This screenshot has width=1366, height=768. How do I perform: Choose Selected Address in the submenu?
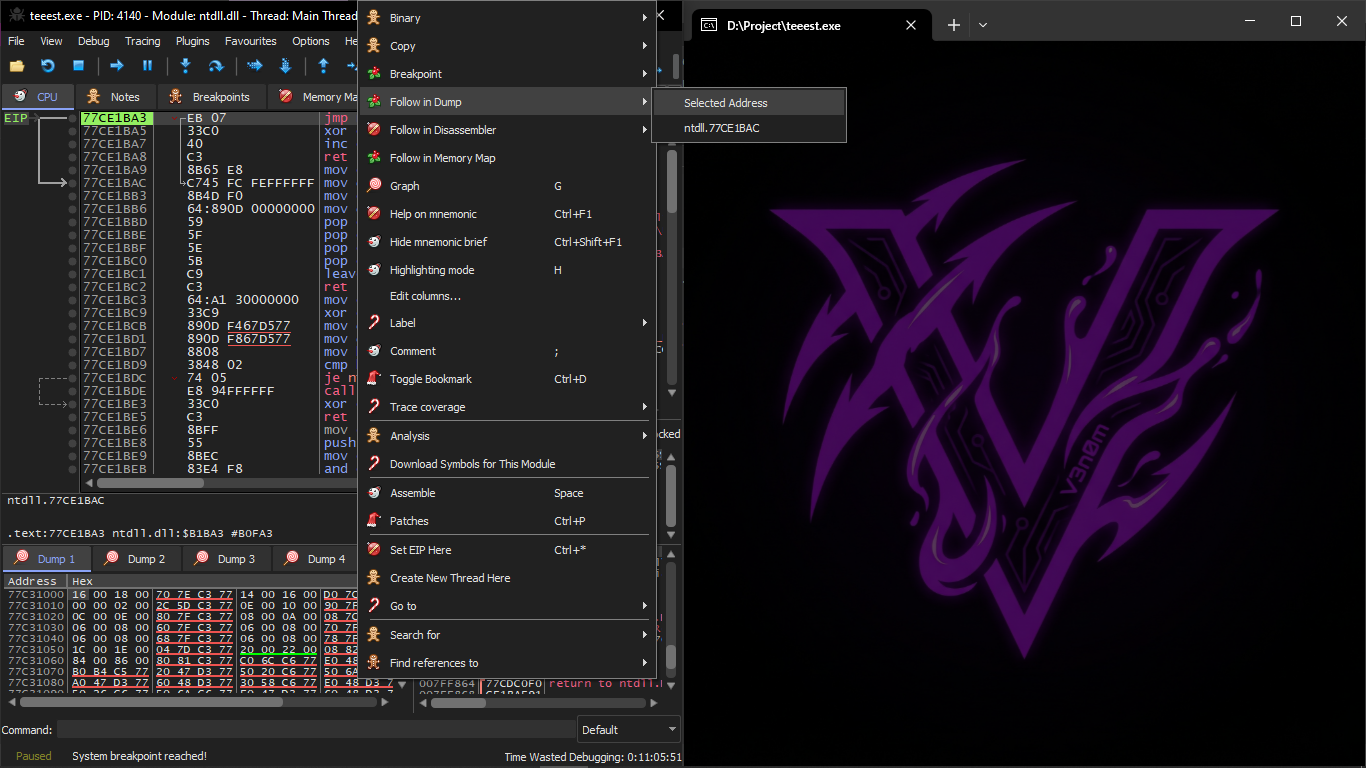click(x=726, y=103)
